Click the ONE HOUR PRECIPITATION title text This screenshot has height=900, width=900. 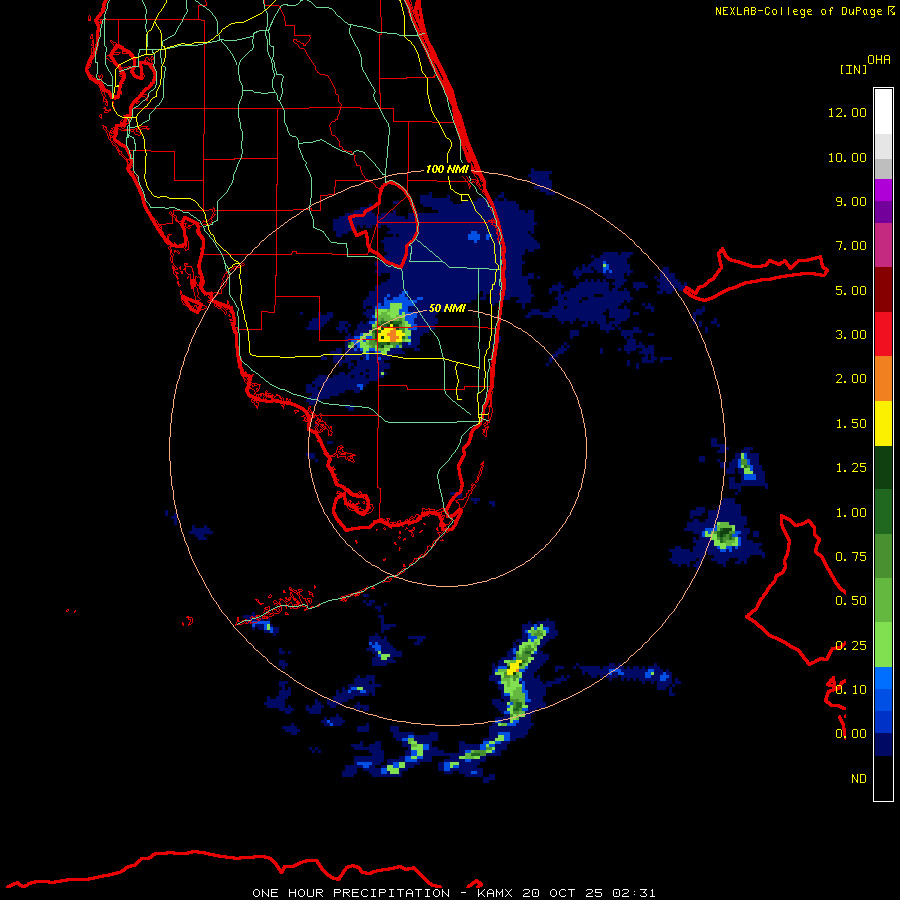pos(351,893)
